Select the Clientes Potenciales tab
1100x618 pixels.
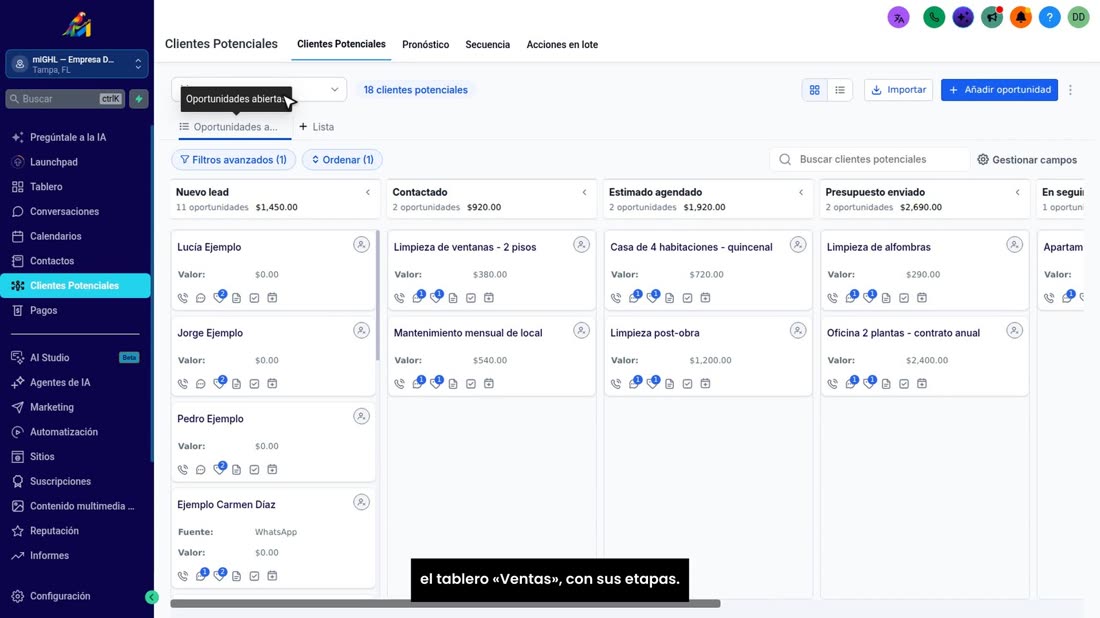[341, 44]
